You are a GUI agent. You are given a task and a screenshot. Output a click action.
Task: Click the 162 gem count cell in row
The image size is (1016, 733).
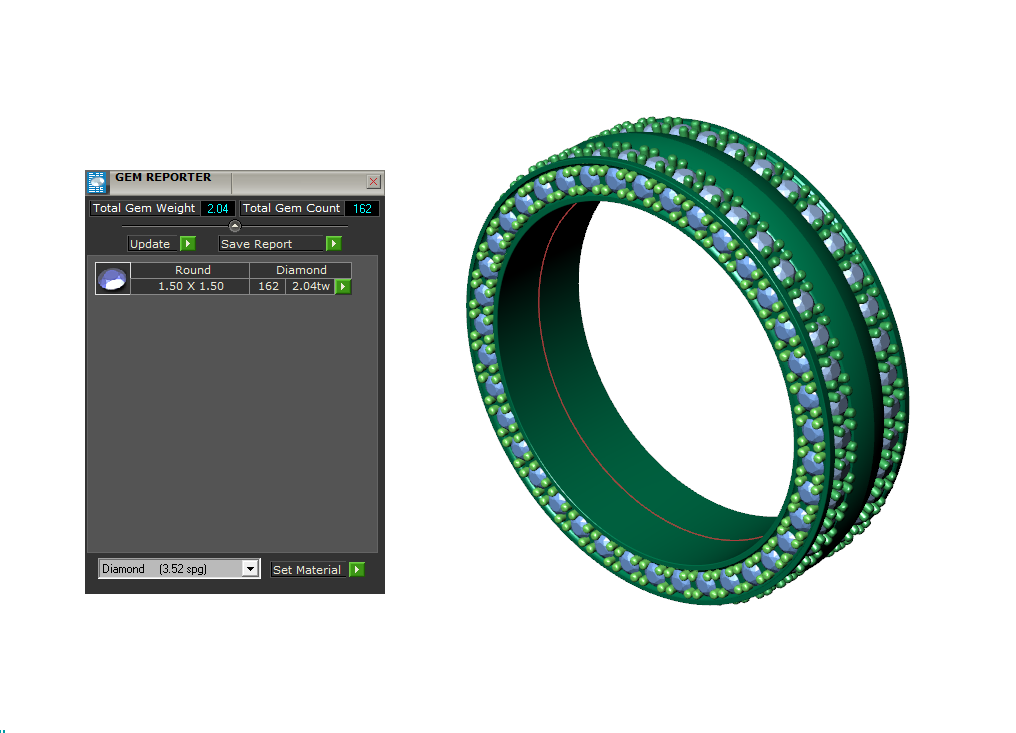[268, 286]
